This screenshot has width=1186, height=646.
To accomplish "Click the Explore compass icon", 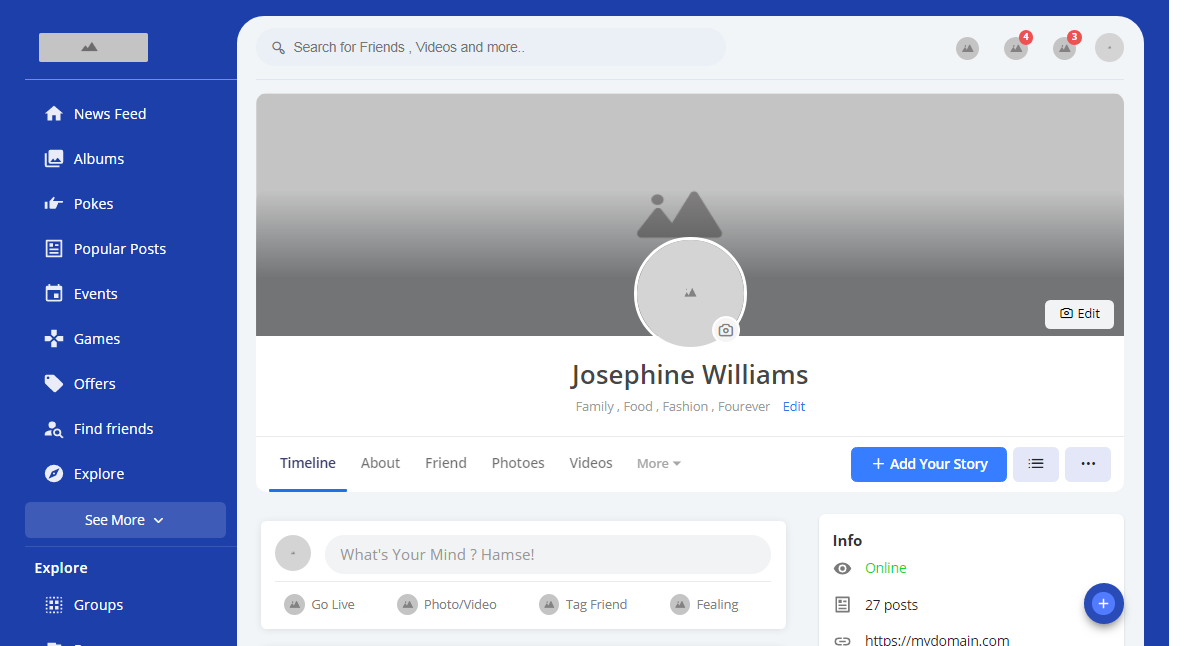I will tap(54, 474).
